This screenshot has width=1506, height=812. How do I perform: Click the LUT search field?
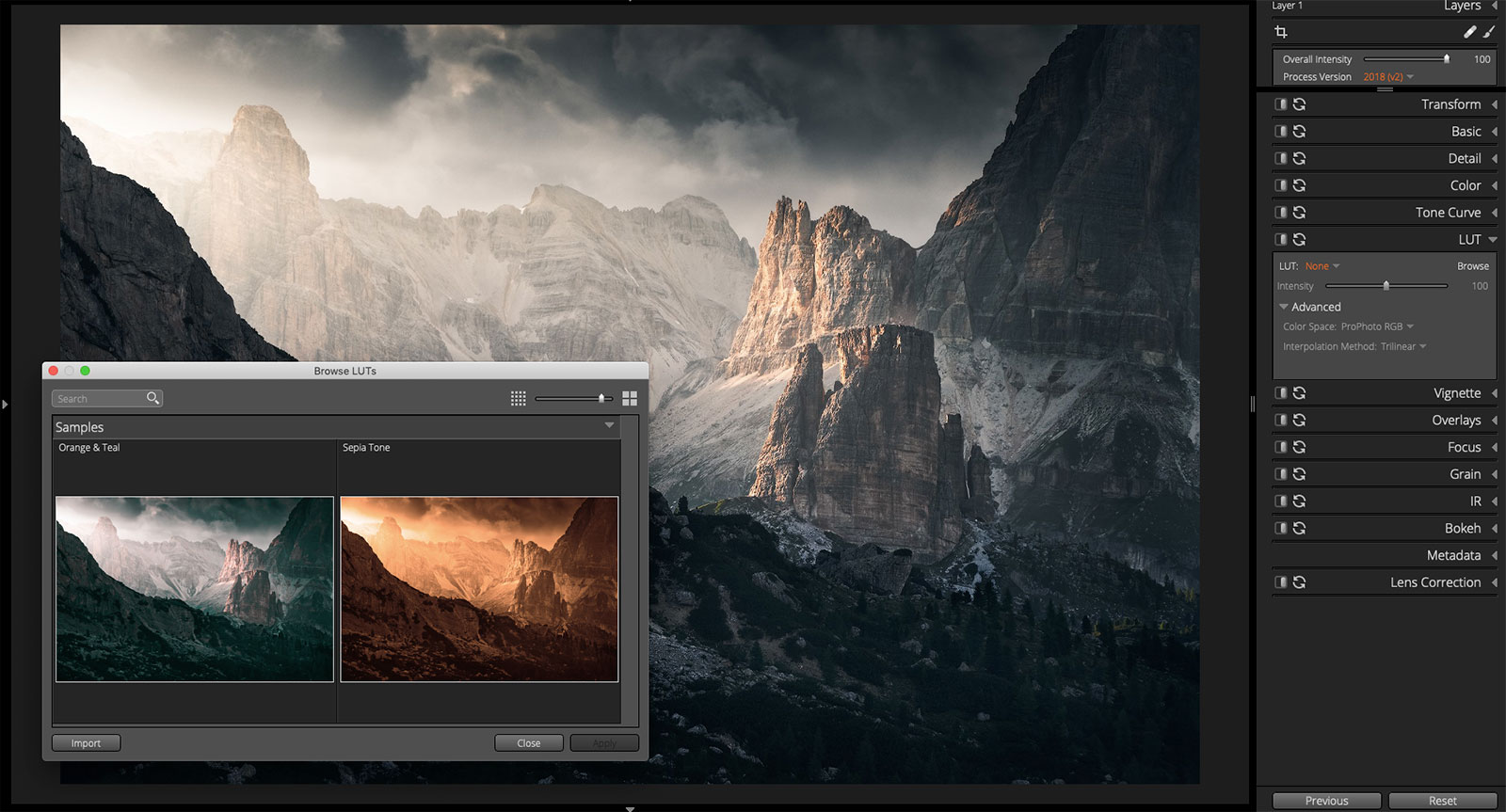coord(99,399)
